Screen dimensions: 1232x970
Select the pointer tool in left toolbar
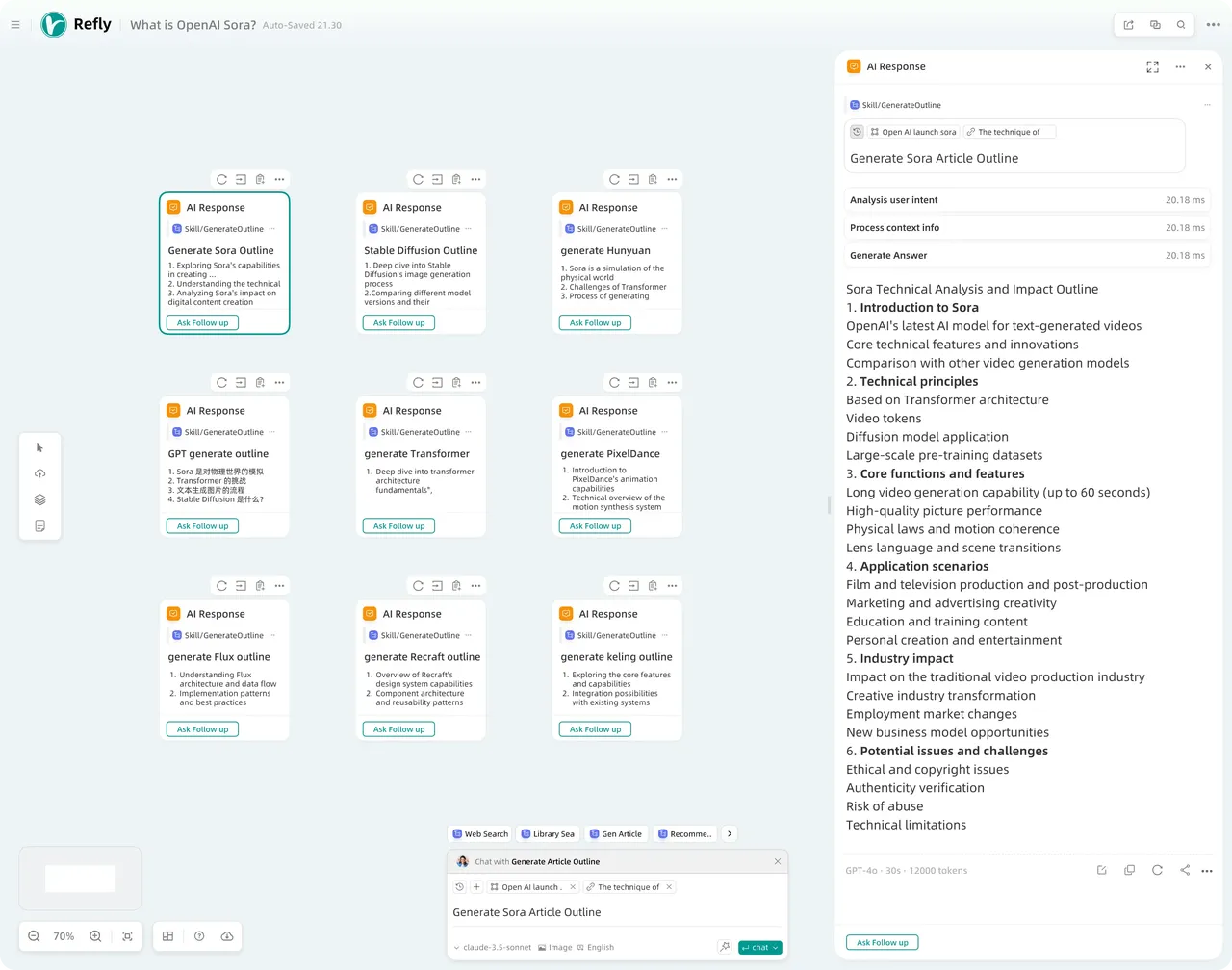coord(39,447)
